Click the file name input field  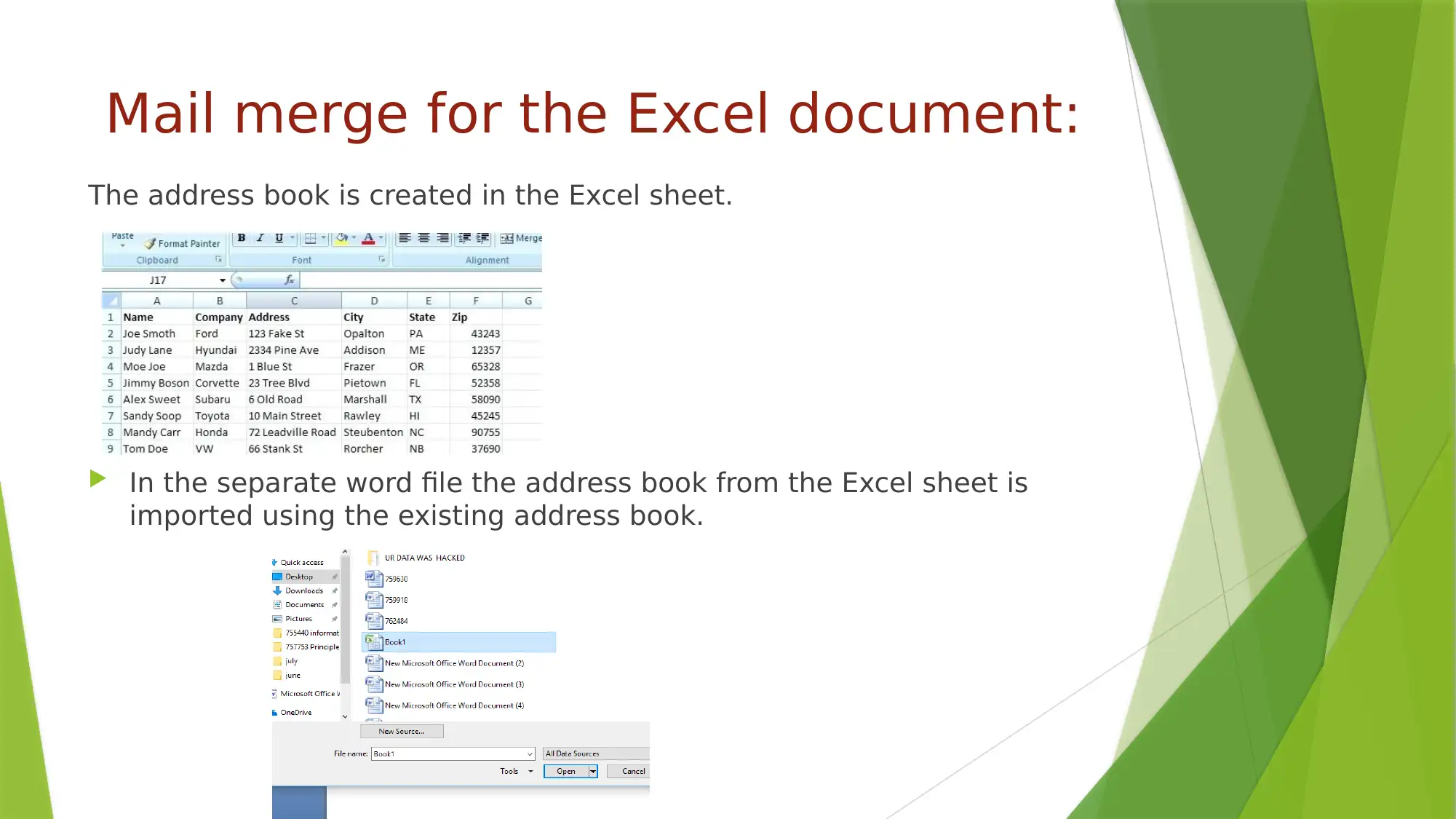tap(450, 753)
